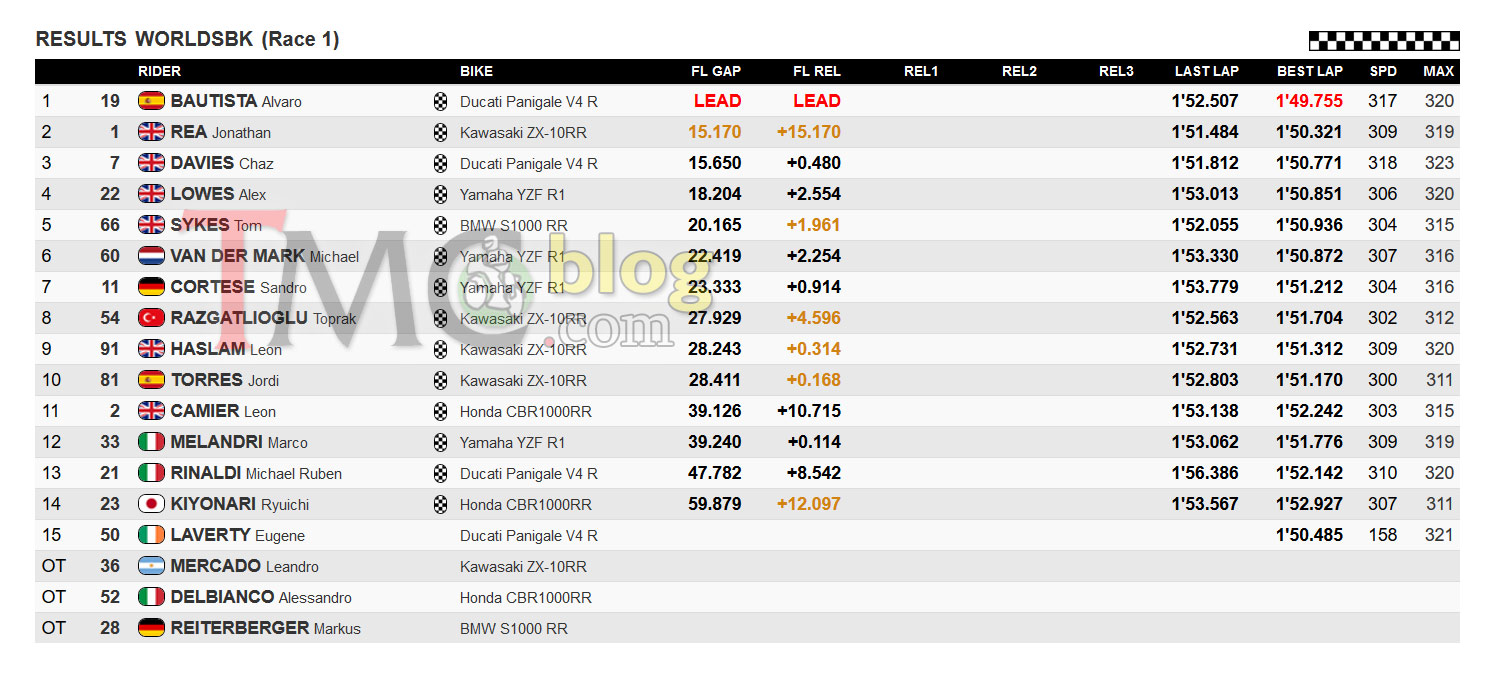Select rider name LAVERTY Eugene
The height and width of the screenshot is (686, 1506).
(238, 535)
